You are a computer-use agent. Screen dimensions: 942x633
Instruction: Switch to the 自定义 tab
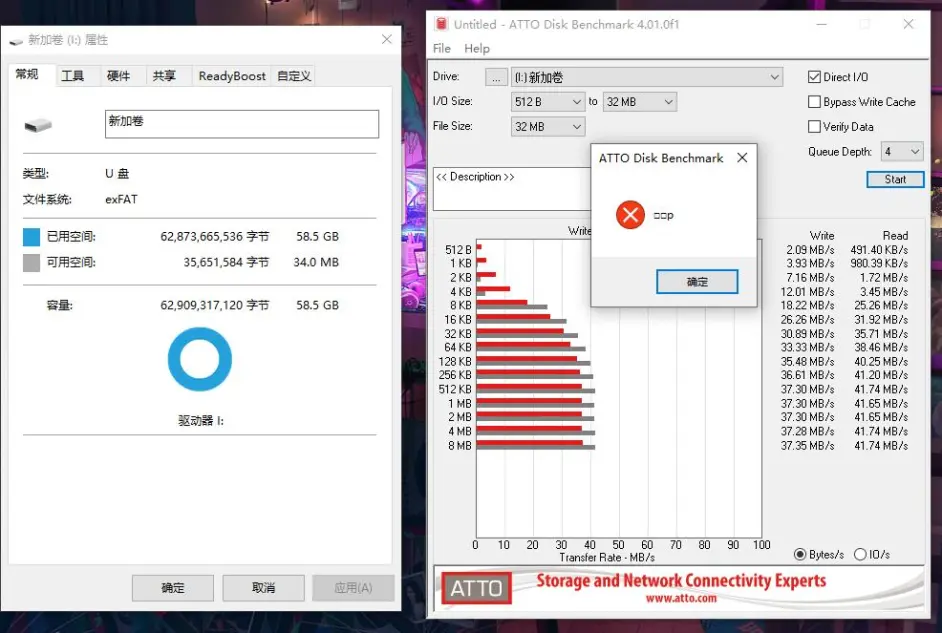click(294, 76)
